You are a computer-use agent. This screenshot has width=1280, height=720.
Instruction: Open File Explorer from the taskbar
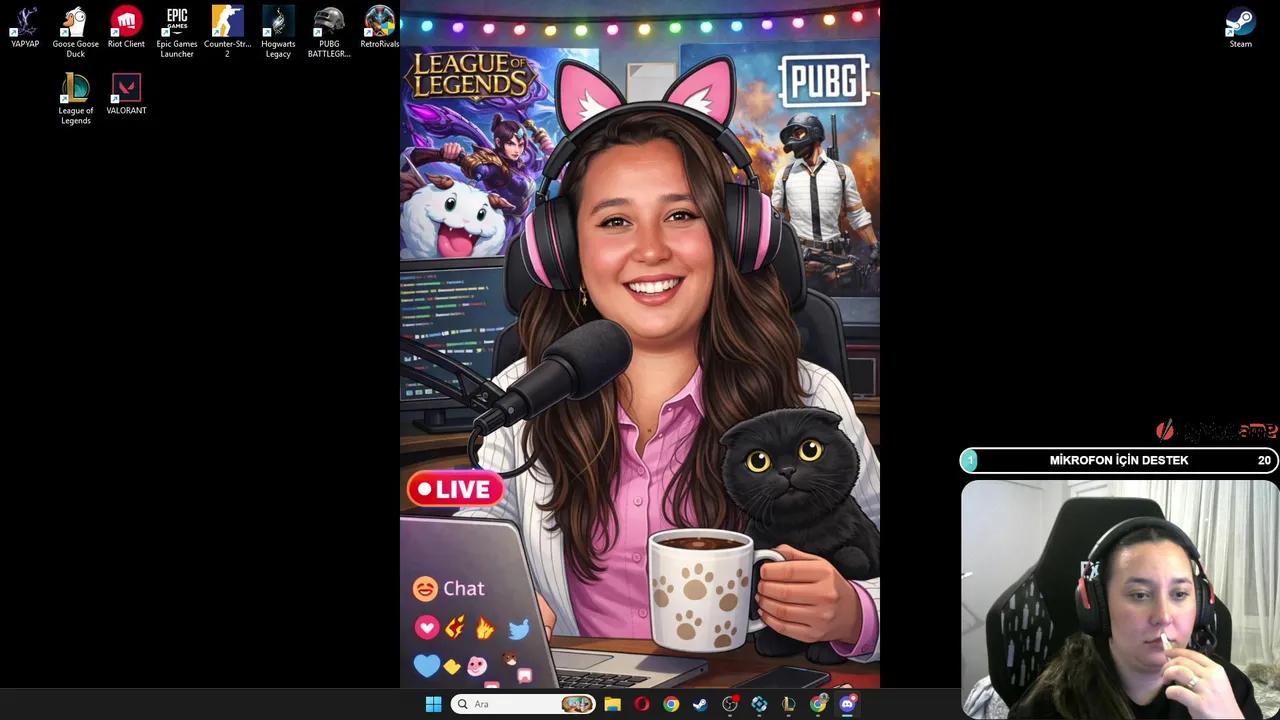point(612,704)
